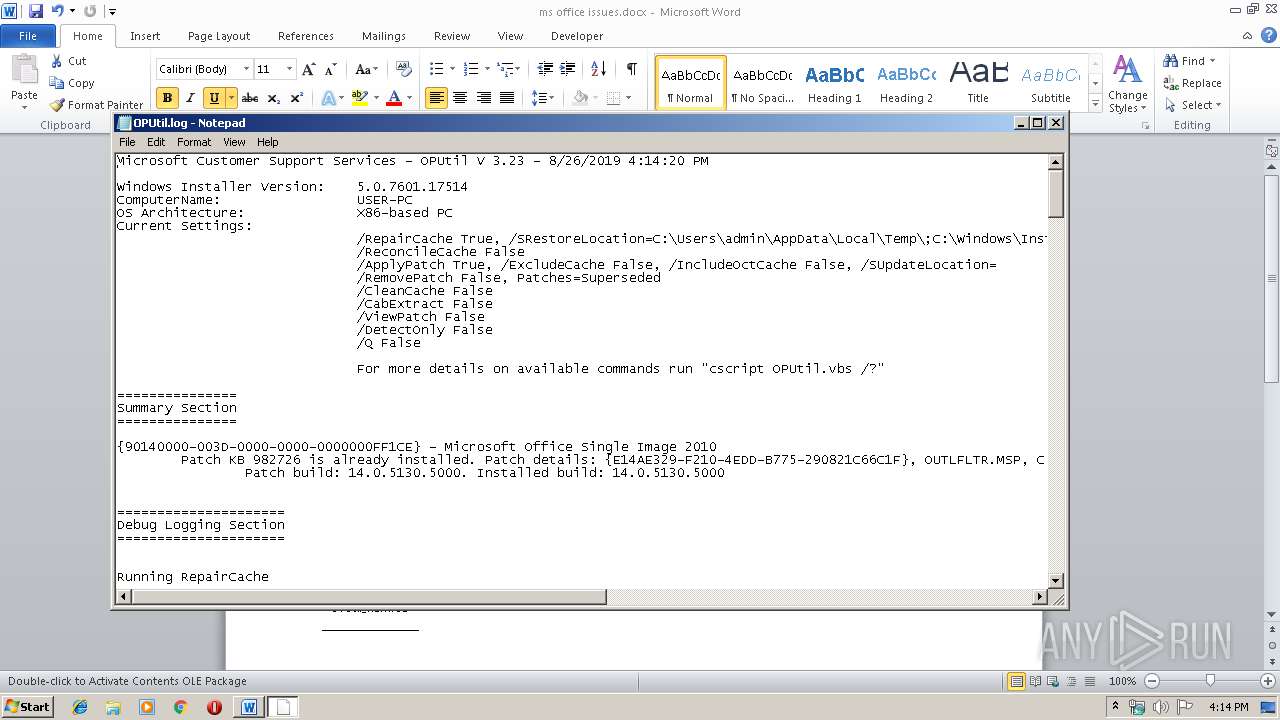Apply the Heading 1 style
Screen dimensions: 1280x720
click(835, 83)
